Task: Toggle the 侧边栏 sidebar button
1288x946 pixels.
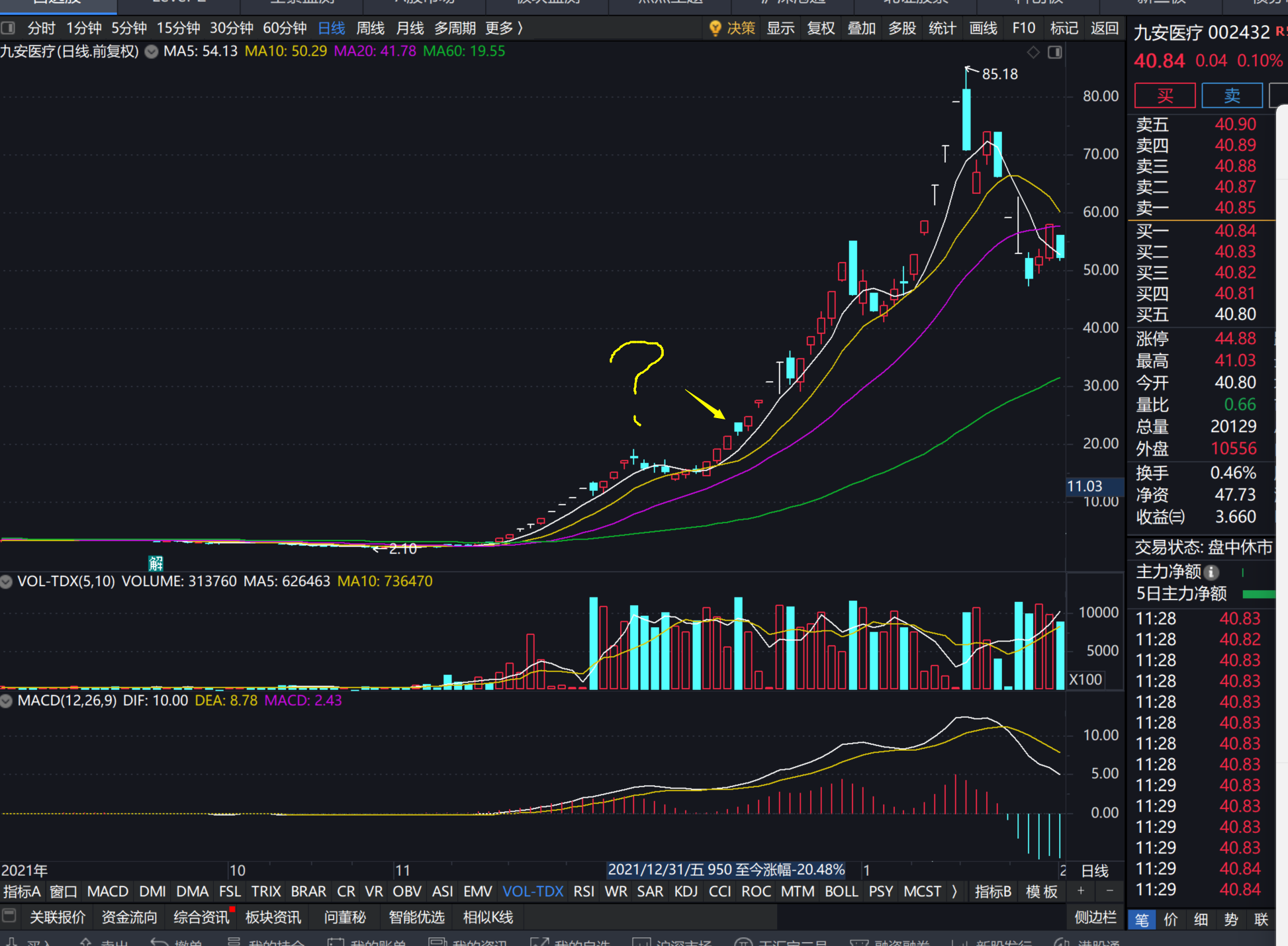Action: pos(1095,917)
